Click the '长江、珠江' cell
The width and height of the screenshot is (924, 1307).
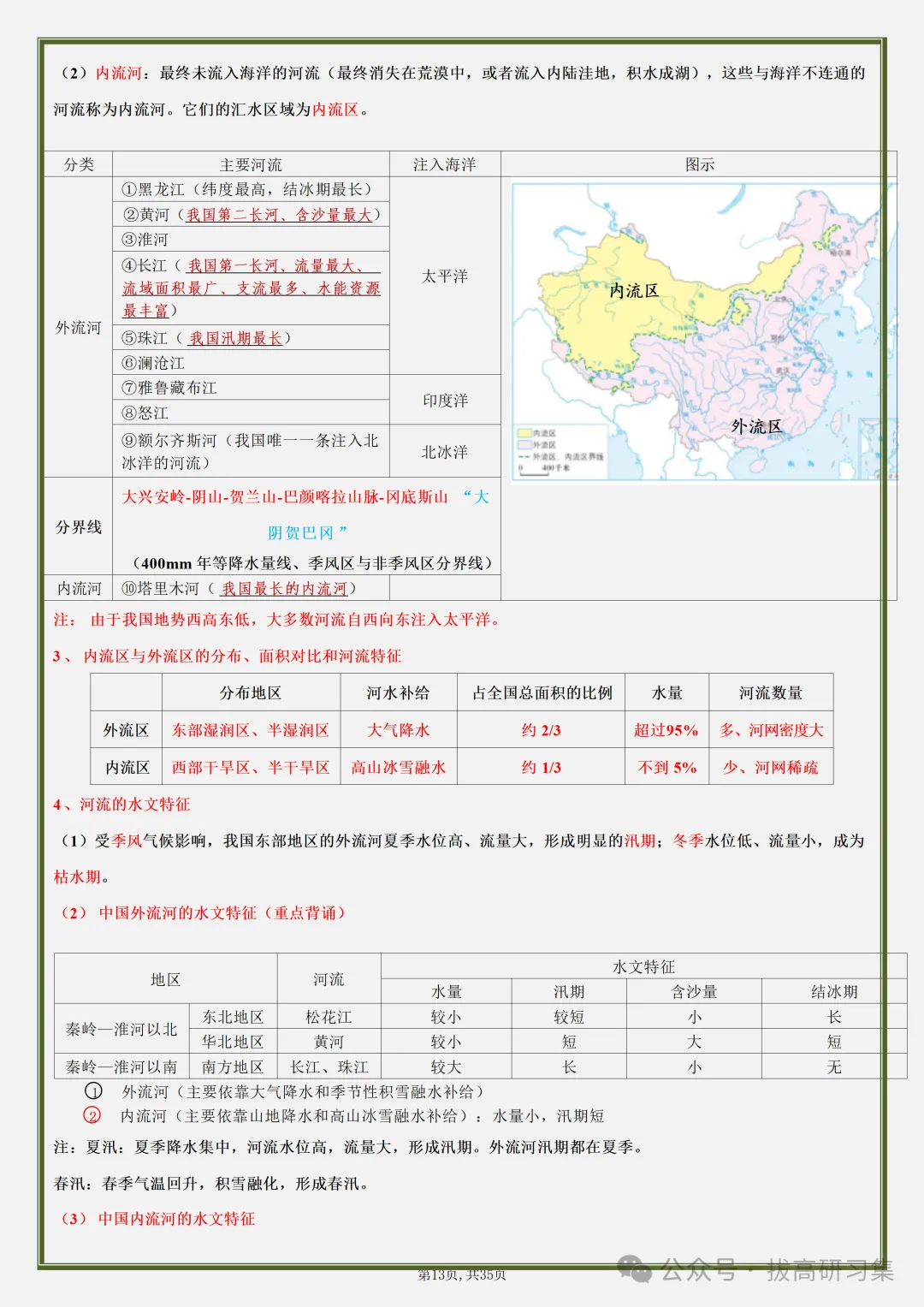329,1067
